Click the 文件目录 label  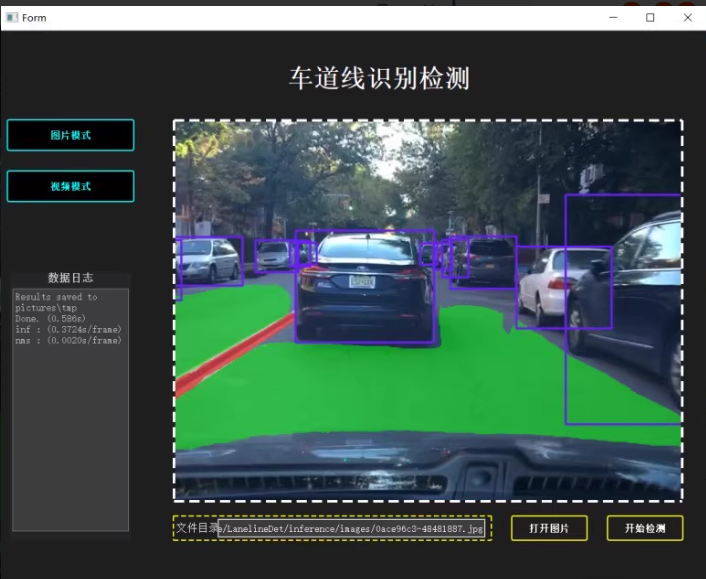coord(196,528)
